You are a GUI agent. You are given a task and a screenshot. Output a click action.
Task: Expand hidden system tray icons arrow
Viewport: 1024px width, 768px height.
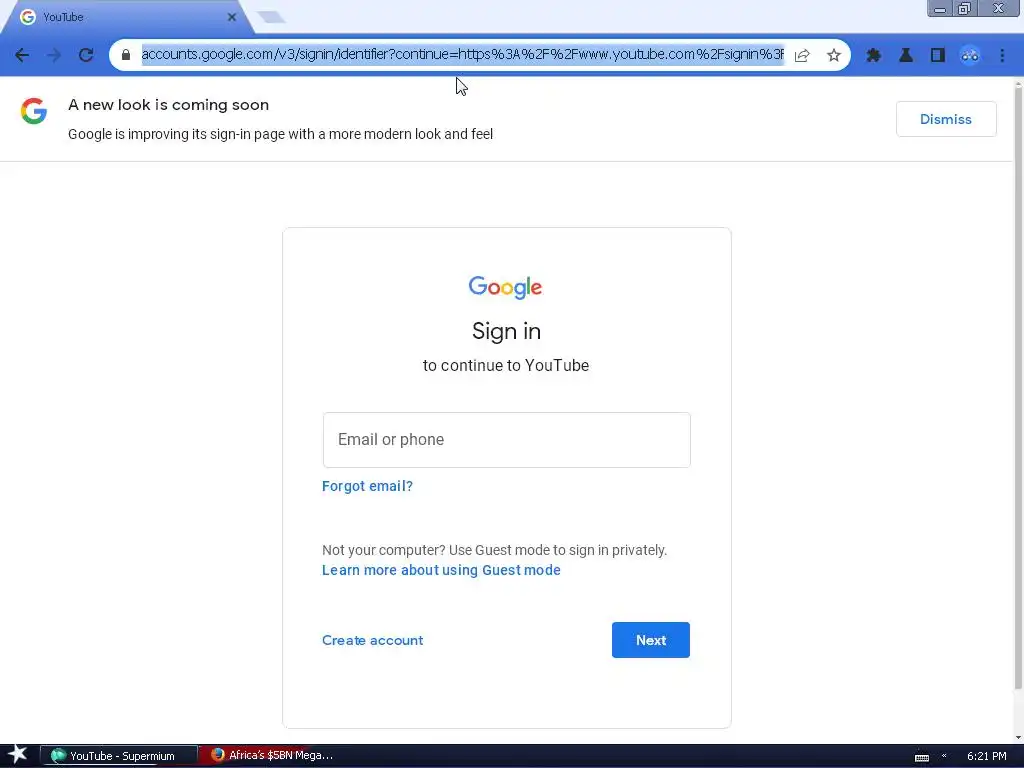[944, 756]
